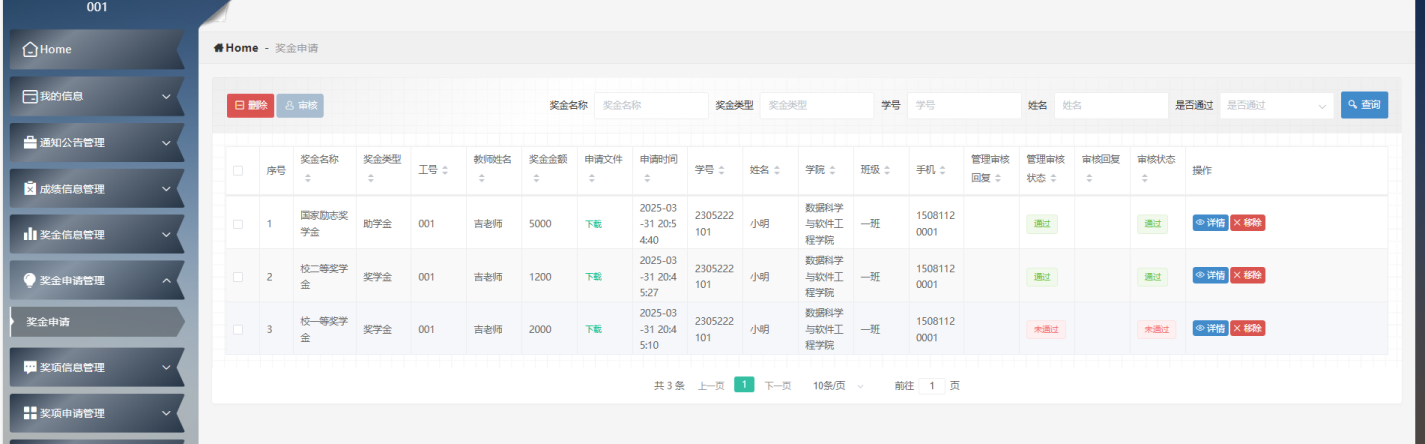This screenshot has height=444, width=1425.
Task: Sort table by 工号 column
Action: [x=445, y=171]
